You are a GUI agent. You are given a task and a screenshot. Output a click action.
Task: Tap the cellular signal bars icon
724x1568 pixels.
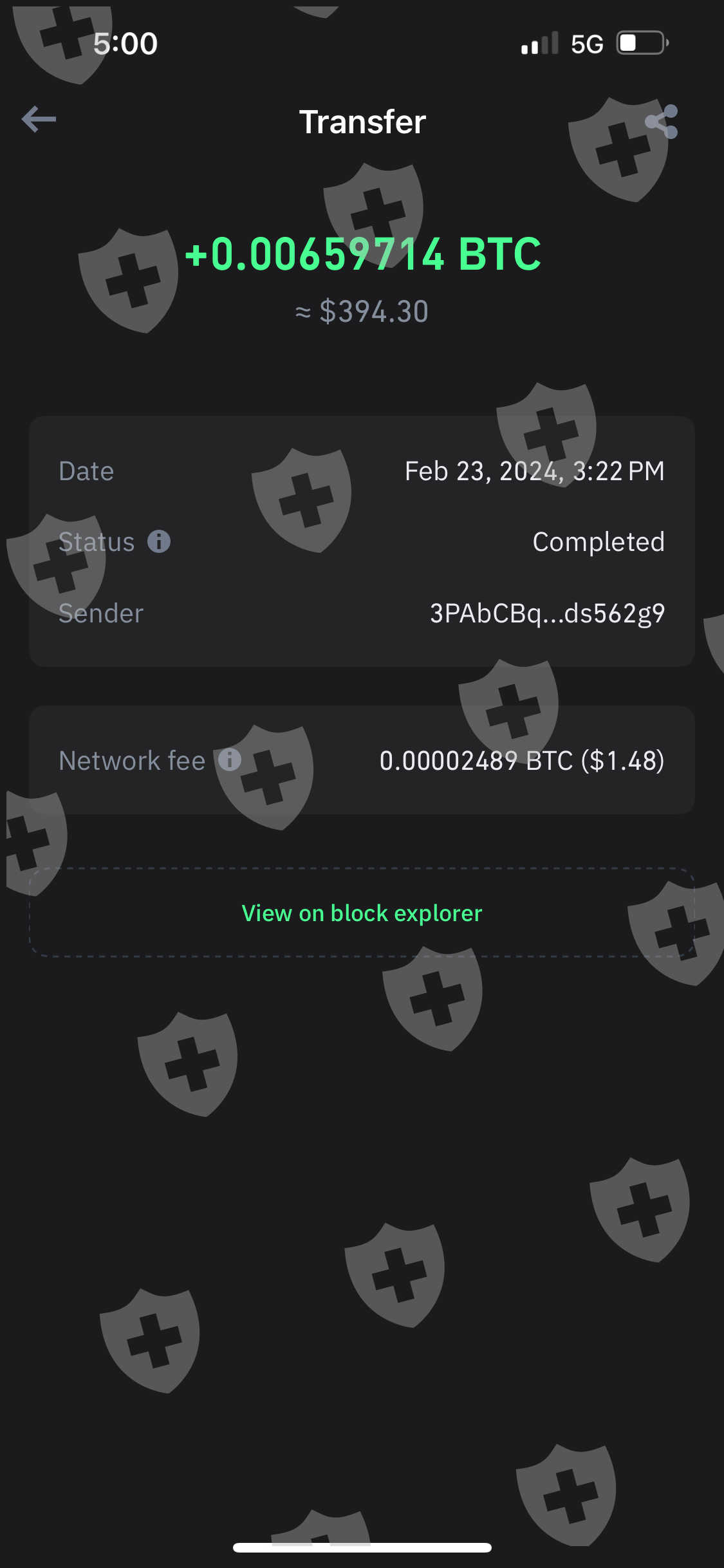pyautogui.click(x=539, y=44)
